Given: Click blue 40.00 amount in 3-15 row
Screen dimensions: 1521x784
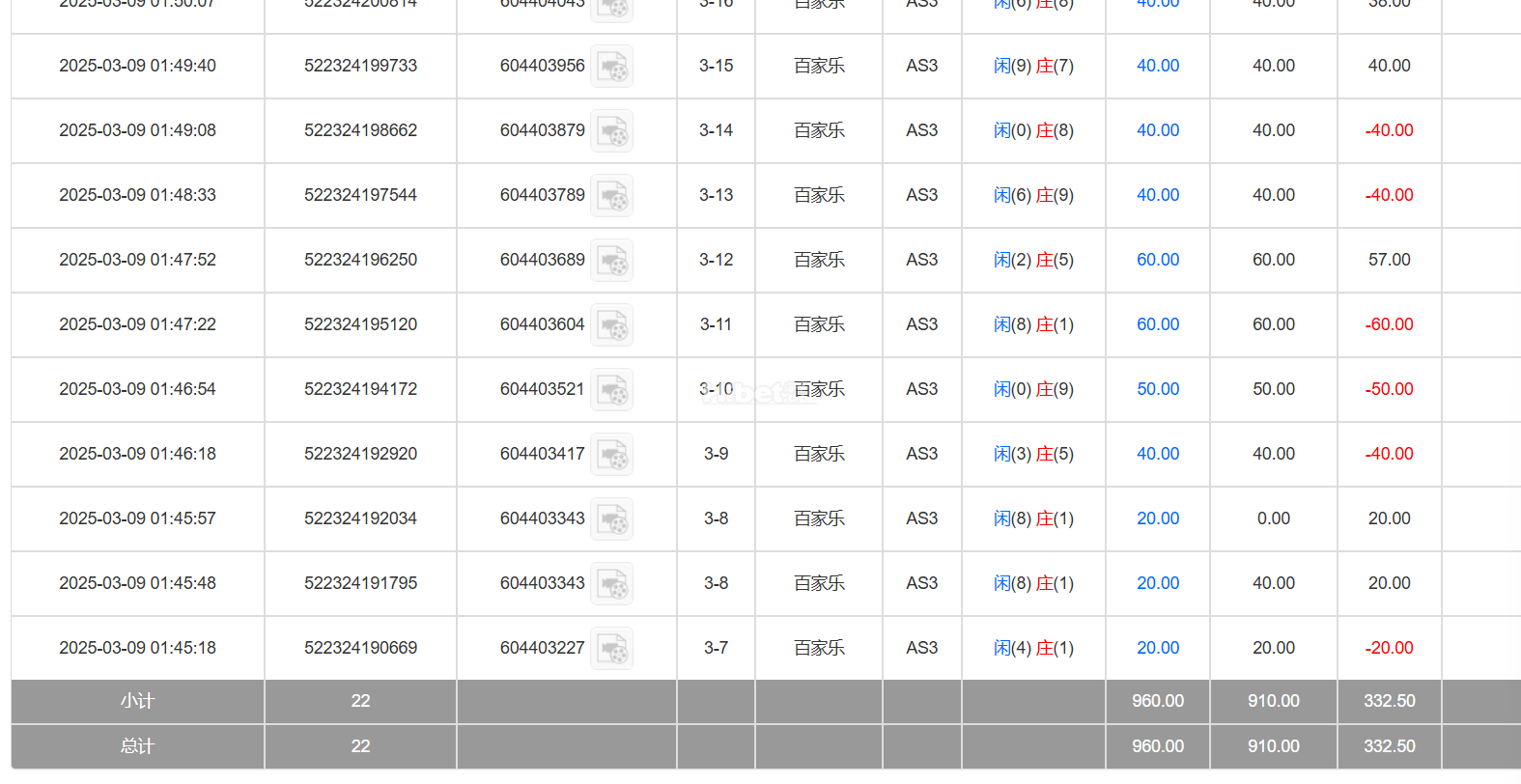Looking at the screenshot, I should tap(1157, 66).
